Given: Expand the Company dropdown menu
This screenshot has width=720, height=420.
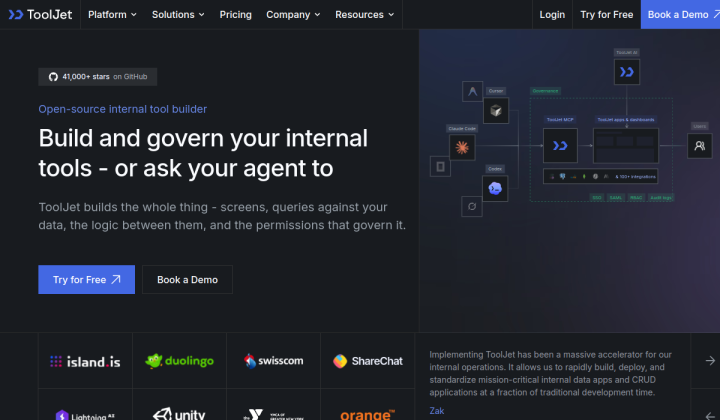Looking at the screenshot, I should (293, 15).
